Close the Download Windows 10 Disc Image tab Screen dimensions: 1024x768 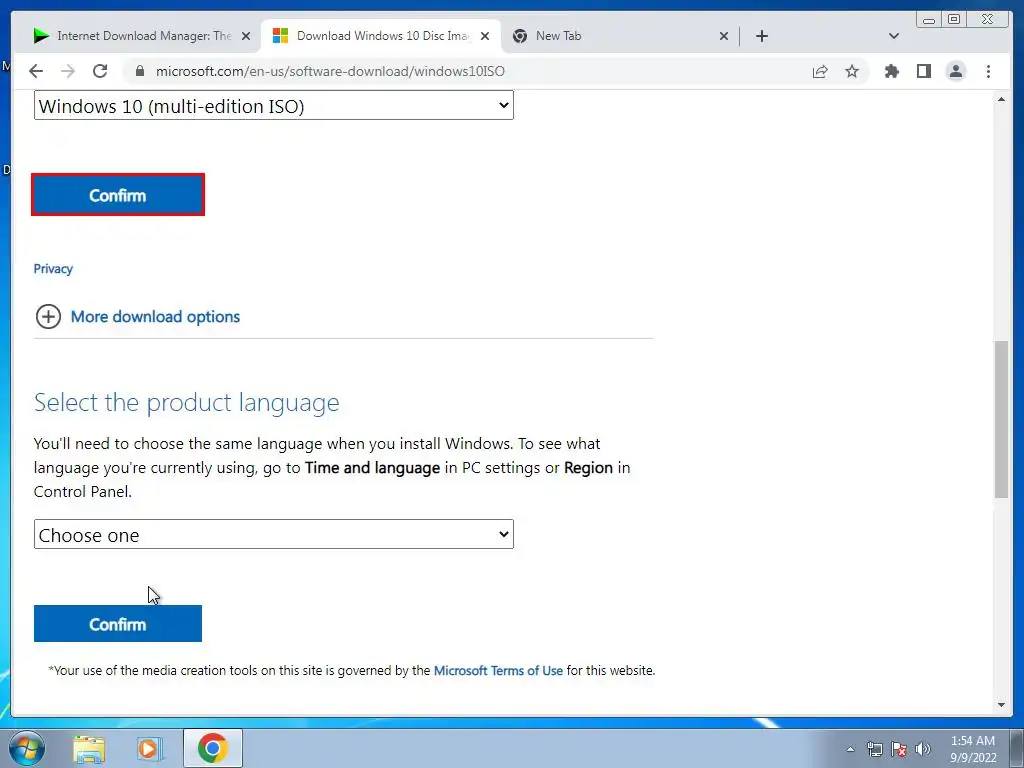click(x=485, y=36)
